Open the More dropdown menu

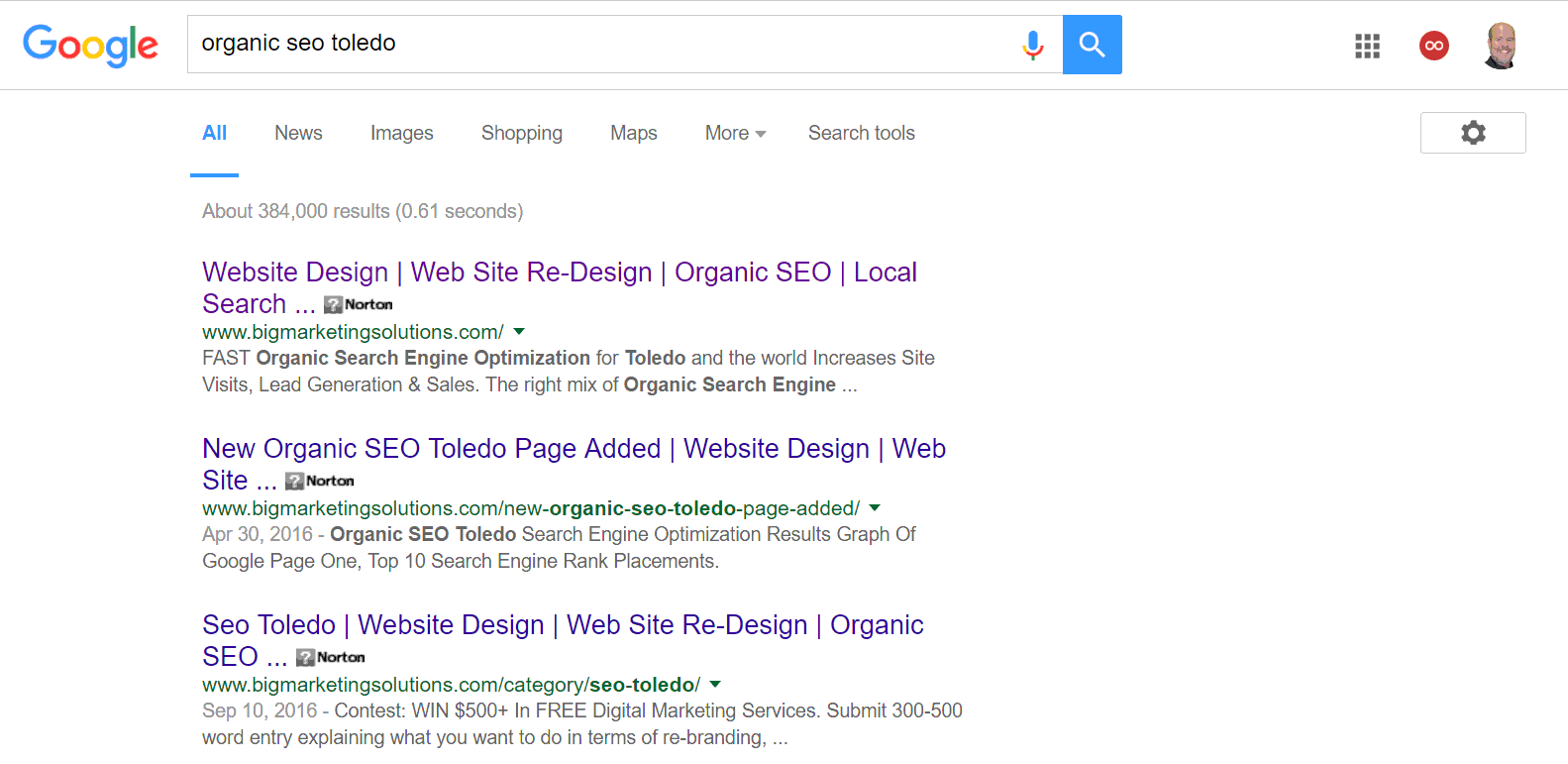click(735, 133)
